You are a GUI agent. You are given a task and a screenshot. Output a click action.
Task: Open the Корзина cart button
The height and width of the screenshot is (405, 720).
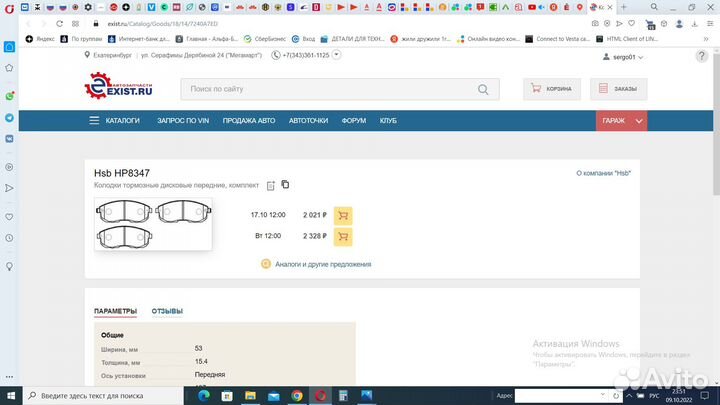(552, 89)
